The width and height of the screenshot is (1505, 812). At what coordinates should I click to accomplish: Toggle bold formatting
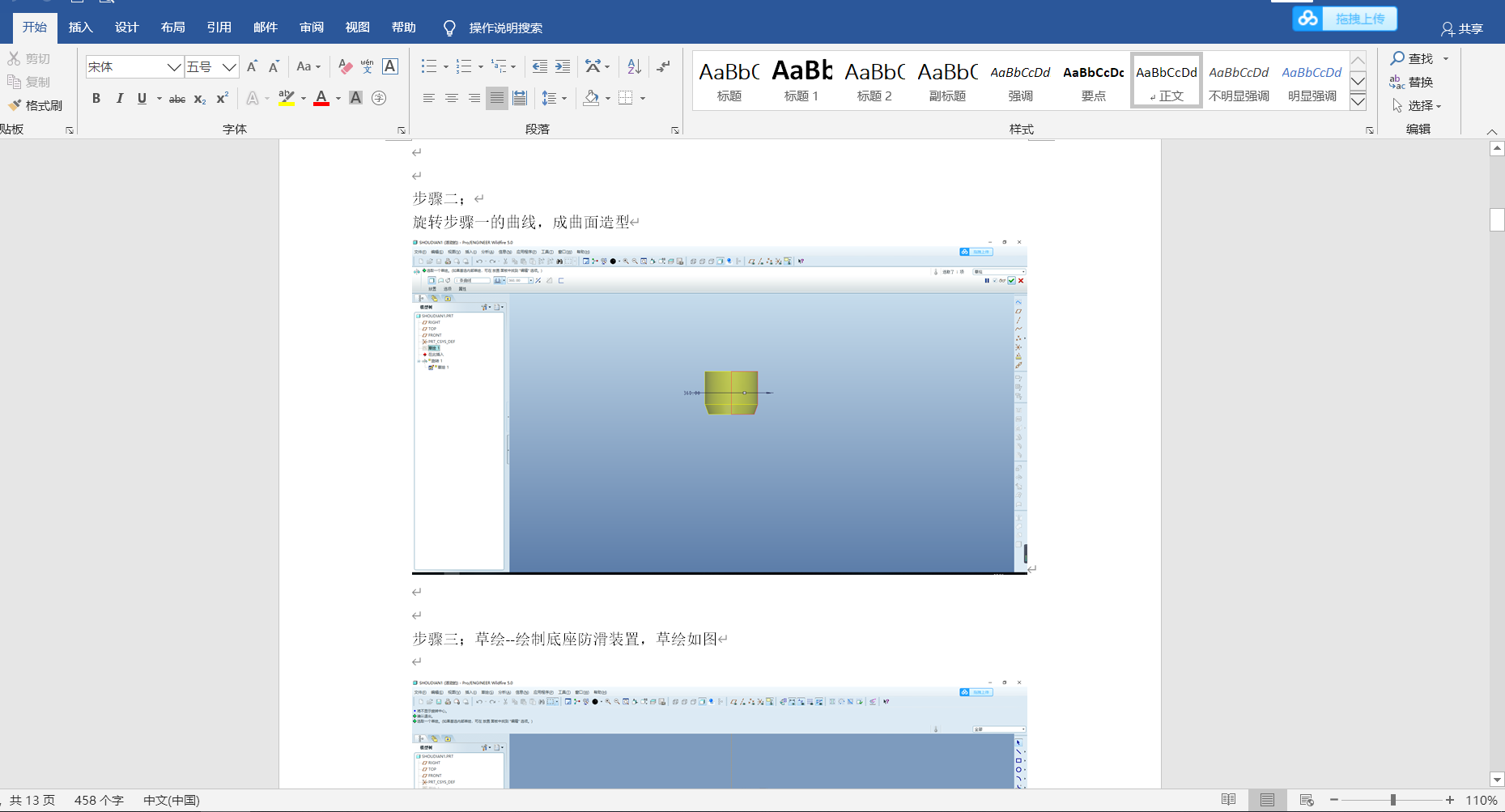pos(96,98)
